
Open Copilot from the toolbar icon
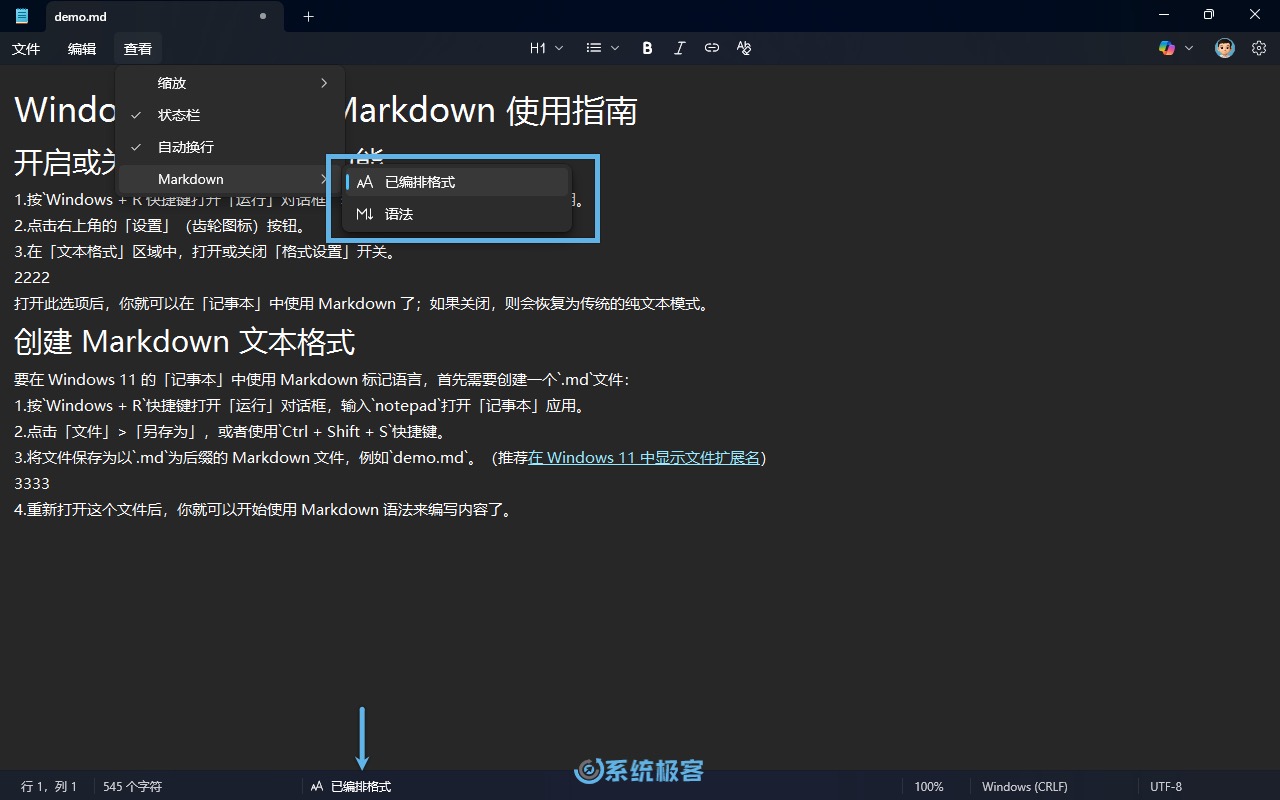coord(1167,48)
